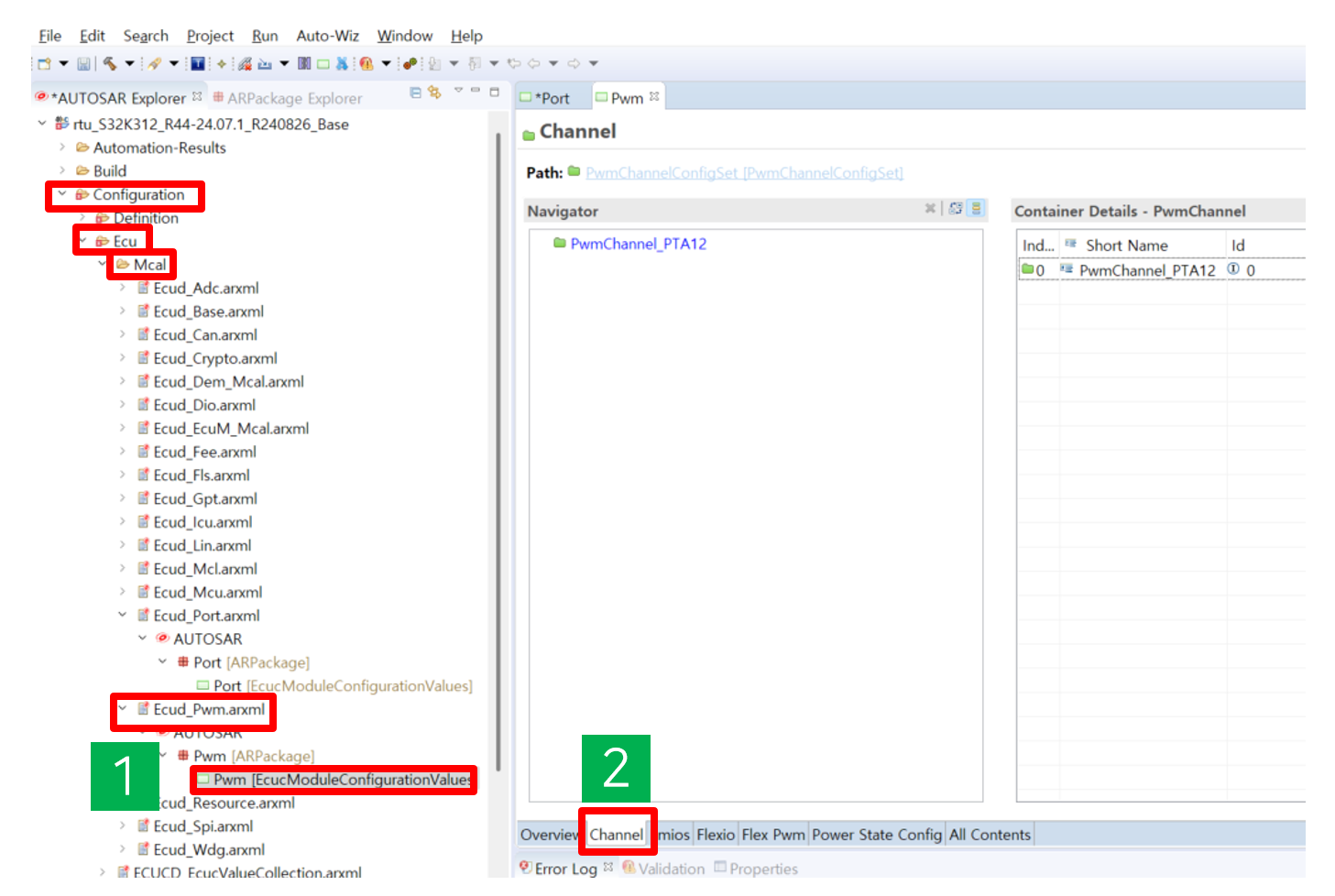1335x896 pixels.
Task: Click Collapse All icon in AUTOSAR Explorer
Action: 415,93
